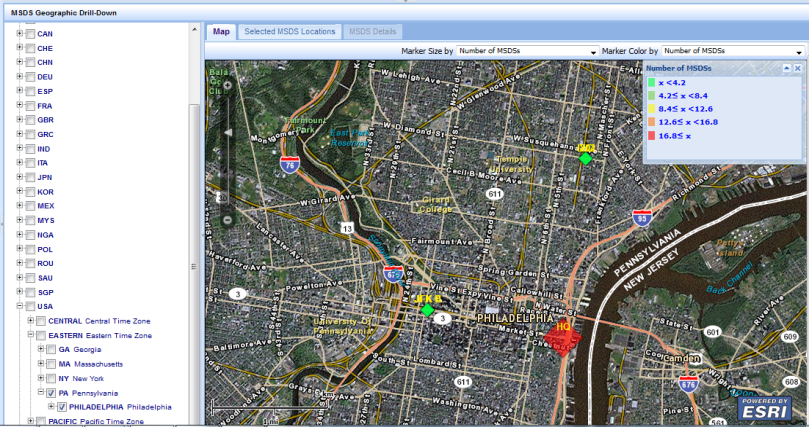Image resolution: width=809 pixels, height=427 pixels.
Task: Expand the CHN tree node
Action: tap(20, 62)
